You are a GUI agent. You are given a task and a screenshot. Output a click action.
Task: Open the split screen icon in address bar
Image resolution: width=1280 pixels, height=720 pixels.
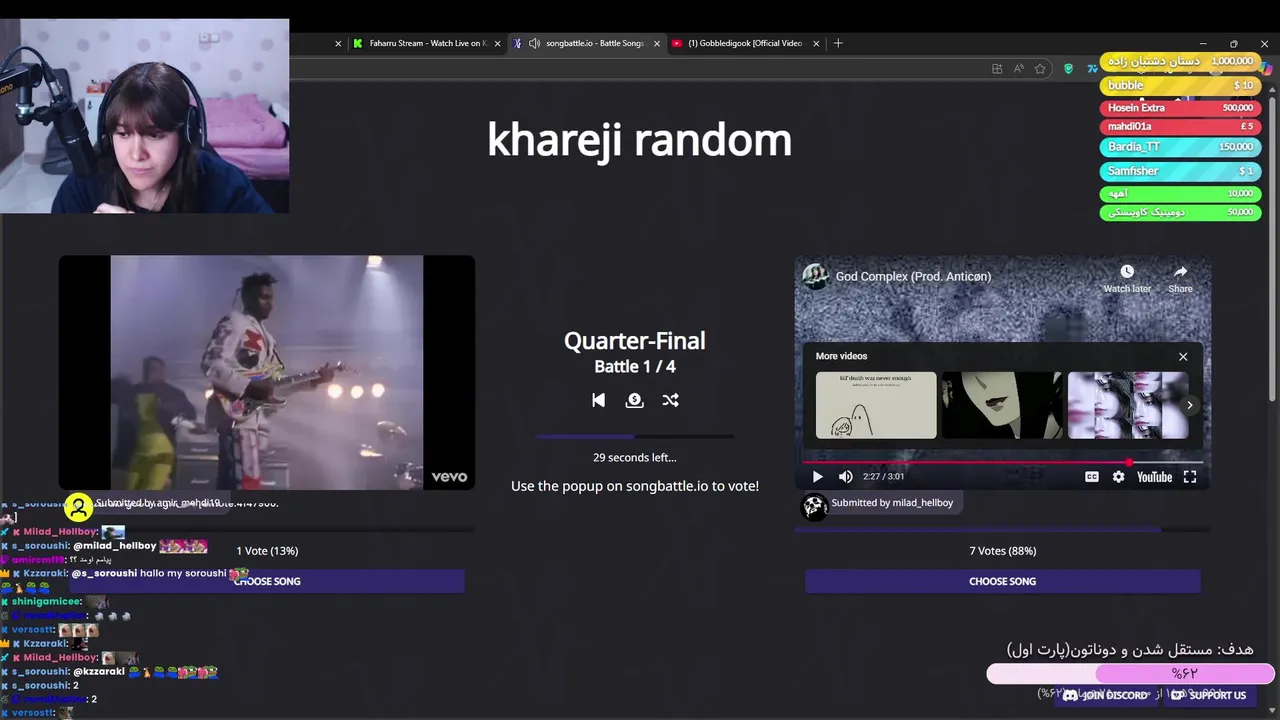pos(997,69)
